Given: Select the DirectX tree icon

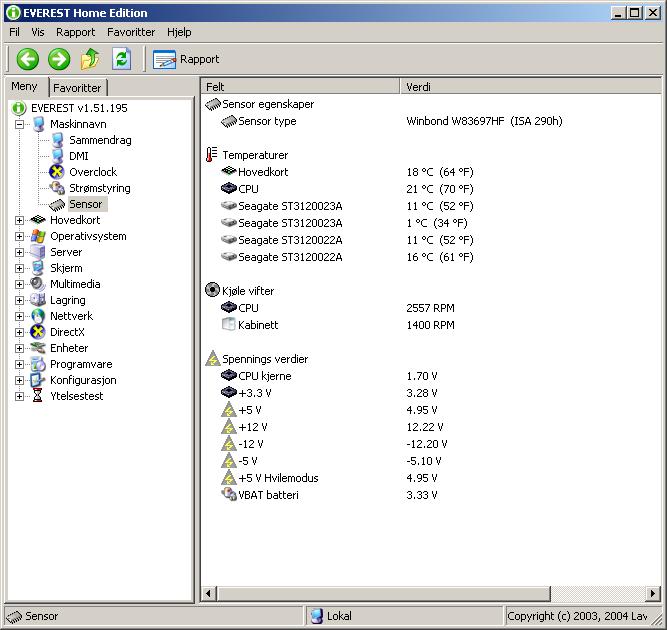Looking at the screenshot, I should [x=38, y=332].
